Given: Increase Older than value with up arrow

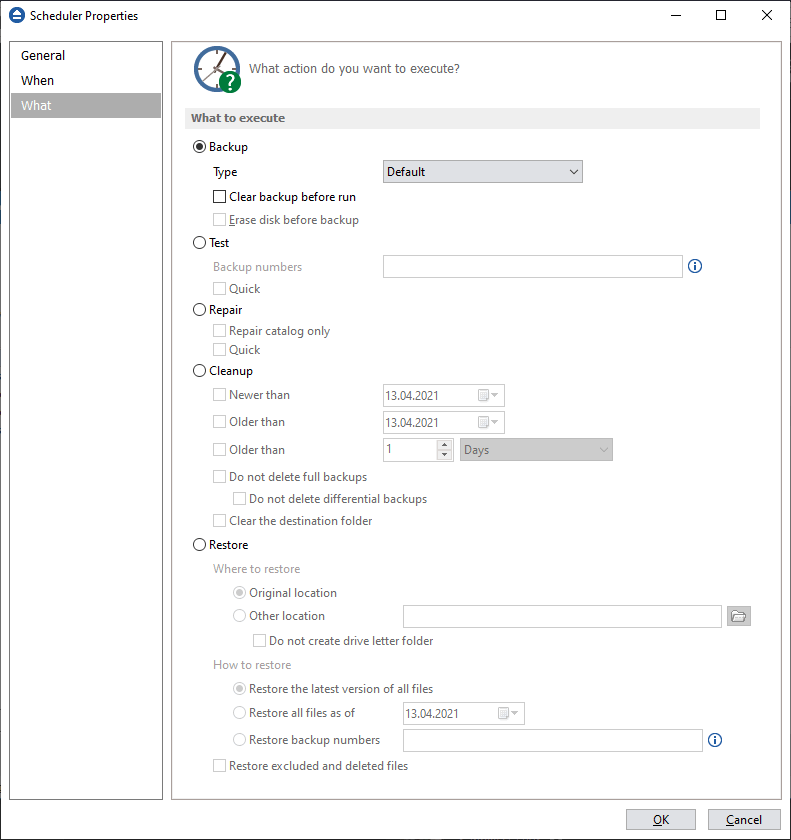Looking at the screenshot, I should click(x=445, y=445).
